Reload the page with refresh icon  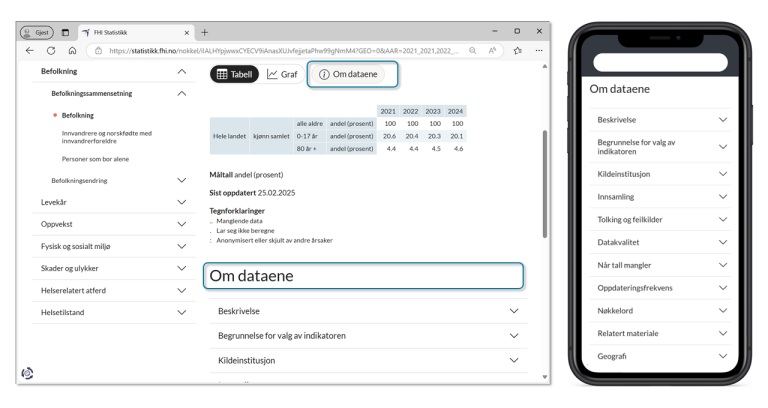pyautogui.click(x=51, y=50)
